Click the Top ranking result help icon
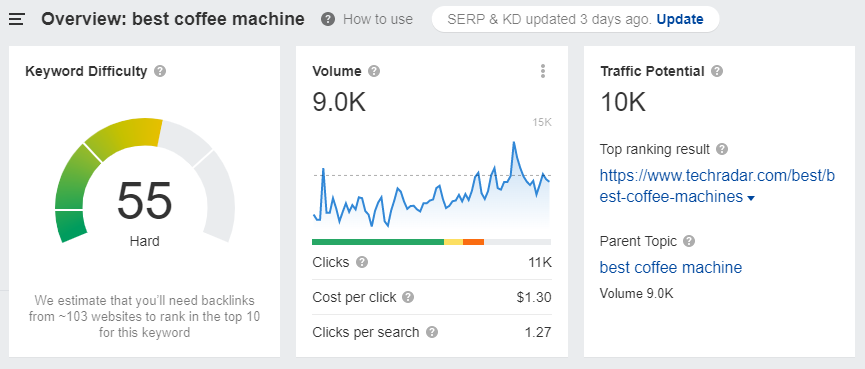 (722, 149)
